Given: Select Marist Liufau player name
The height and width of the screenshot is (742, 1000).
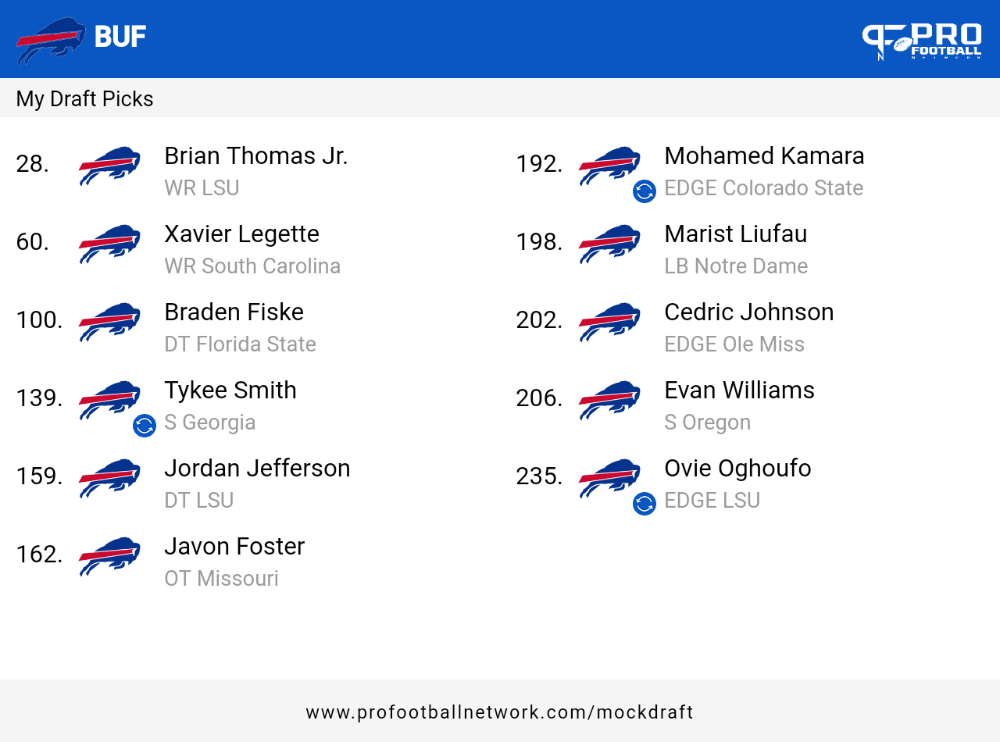Looking at the screenshot, I should coord(735,234).
